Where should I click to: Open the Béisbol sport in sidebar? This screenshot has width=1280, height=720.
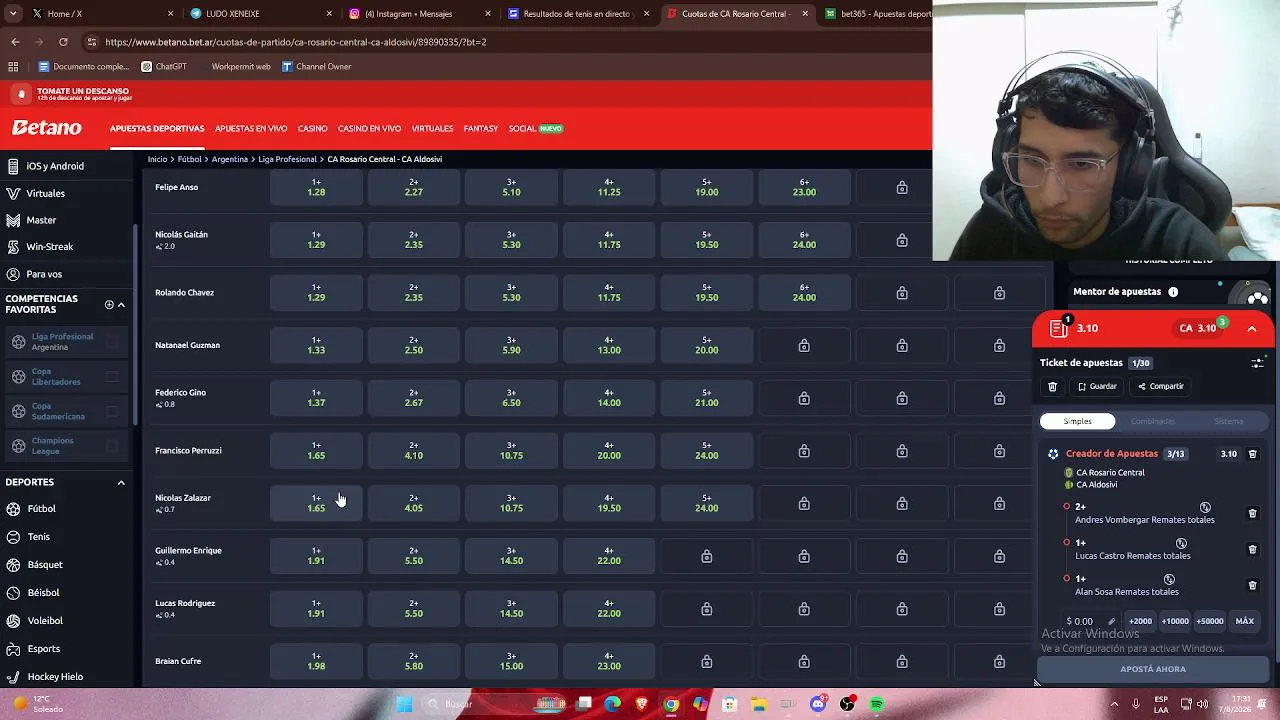[43, 593]
